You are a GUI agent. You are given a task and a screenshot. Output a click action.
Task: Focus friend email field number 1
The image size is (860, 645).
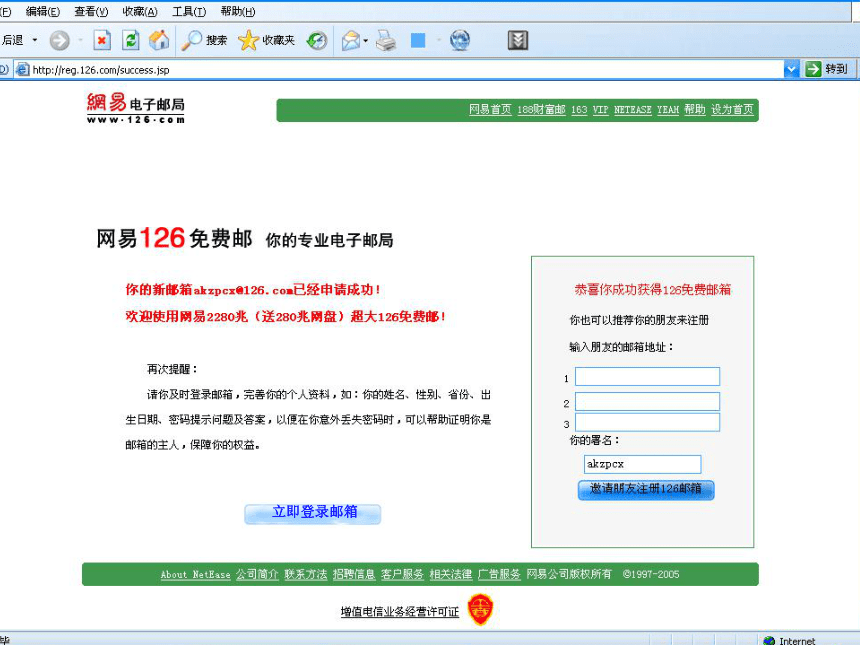click(x=647, y=377)
